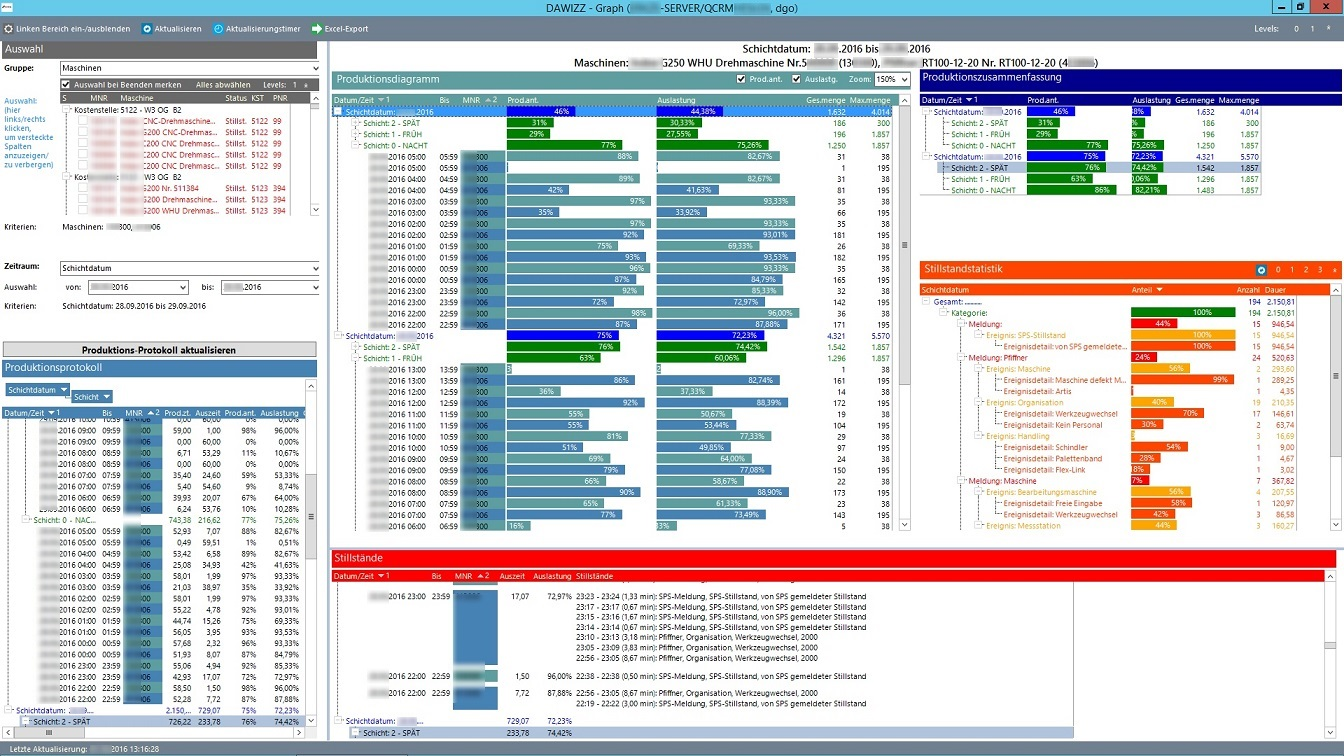The image size is (1344, 756).
Task: Open the Schicht grouping dropdown in Produktionsprotokoll
Action: pyautogui.click(x=107, y=397)
